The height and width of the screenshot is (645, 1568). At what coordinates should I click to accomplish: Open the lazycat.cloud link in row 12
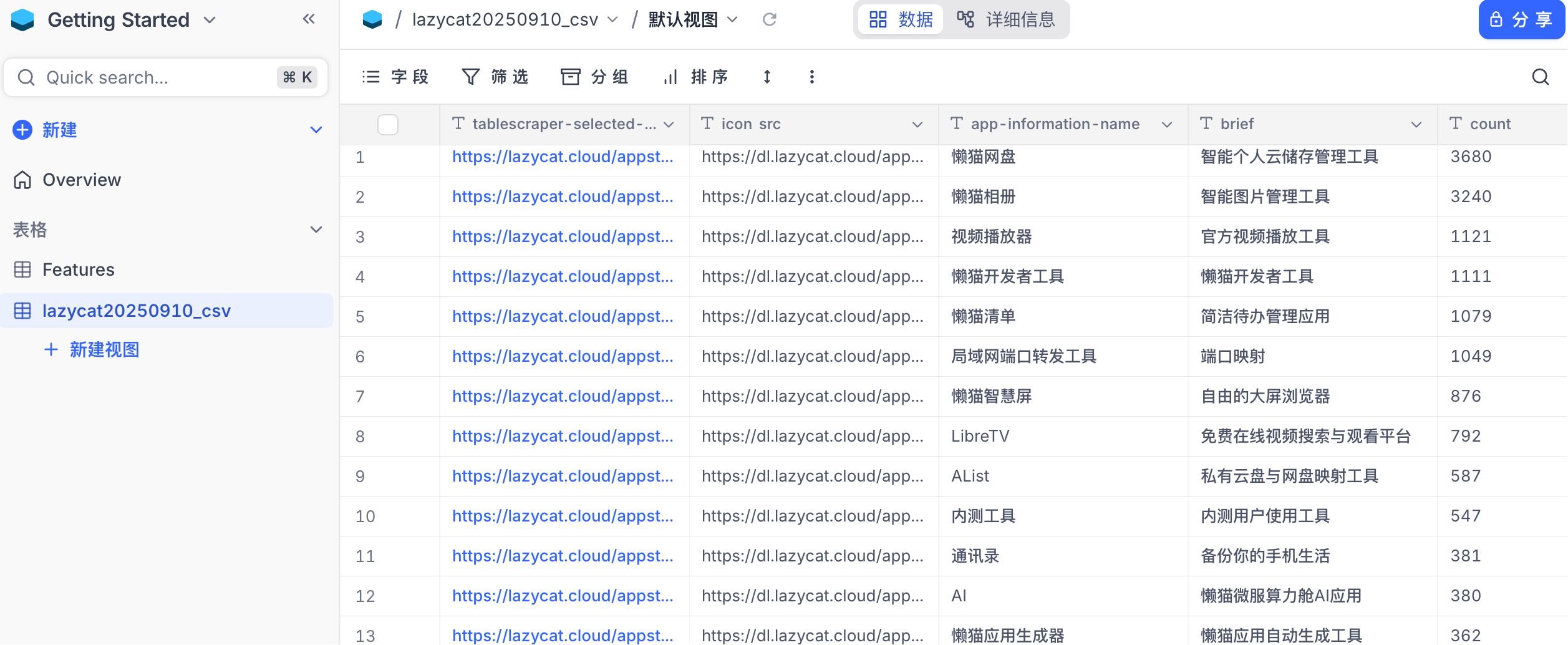tap(563, 596)
